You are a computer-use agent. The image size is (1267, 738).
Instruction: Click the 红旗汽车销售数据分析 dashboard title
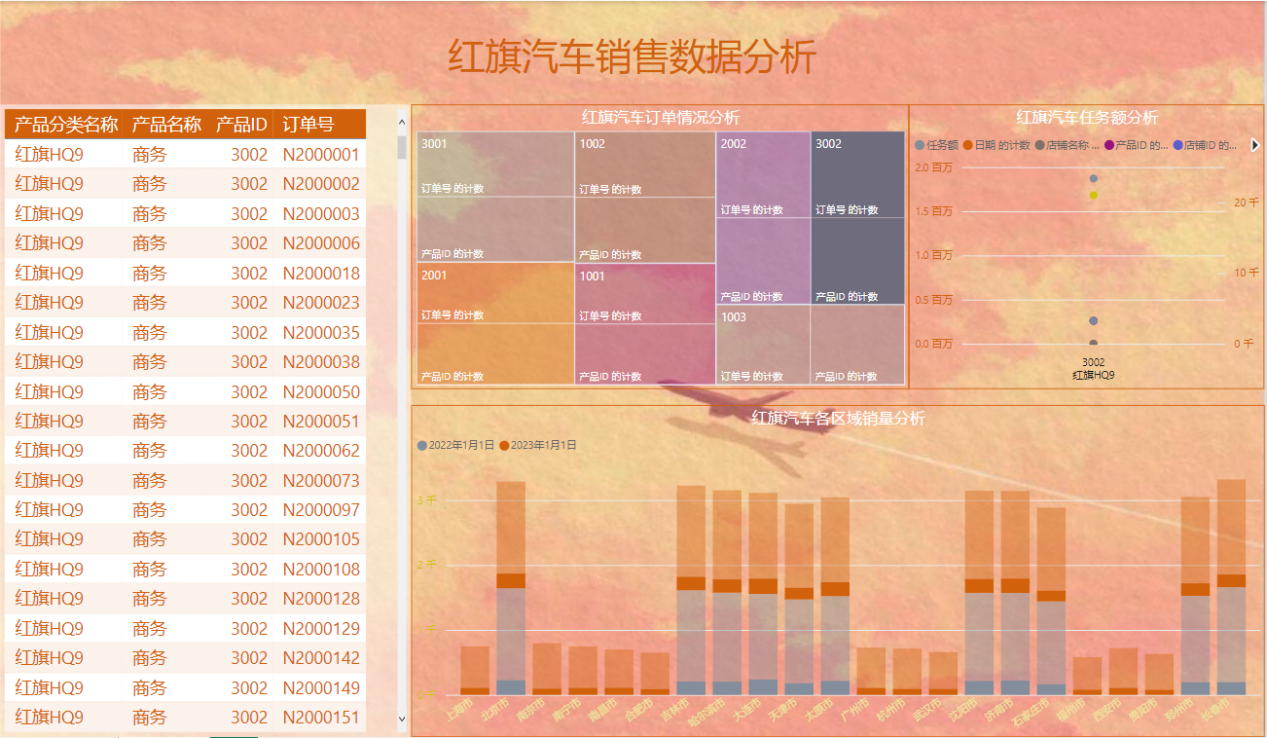[x=632, y=57]
